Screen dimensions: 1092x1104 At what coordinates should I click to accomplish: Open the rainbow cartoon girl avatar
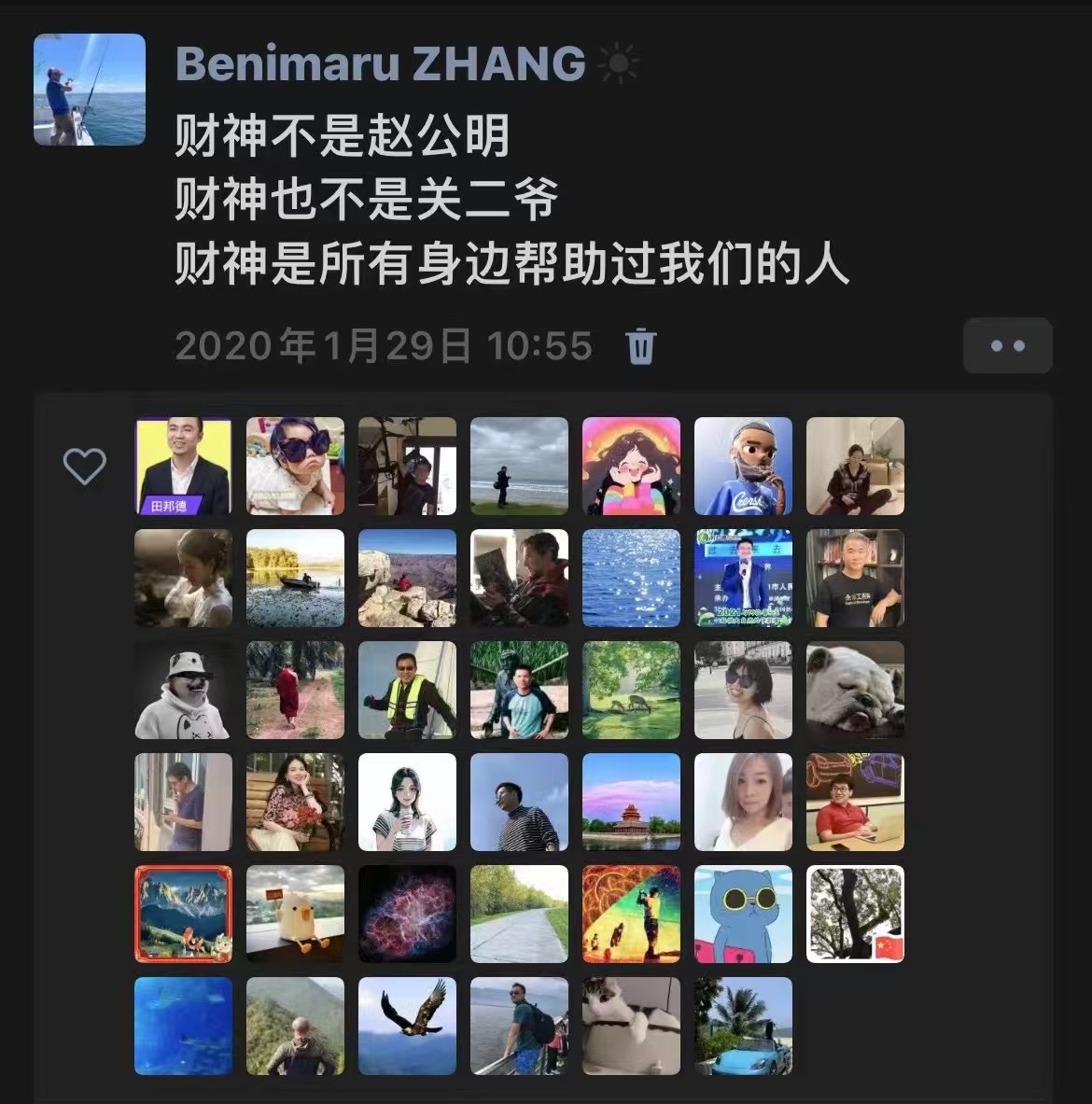(x=631, y=466)
